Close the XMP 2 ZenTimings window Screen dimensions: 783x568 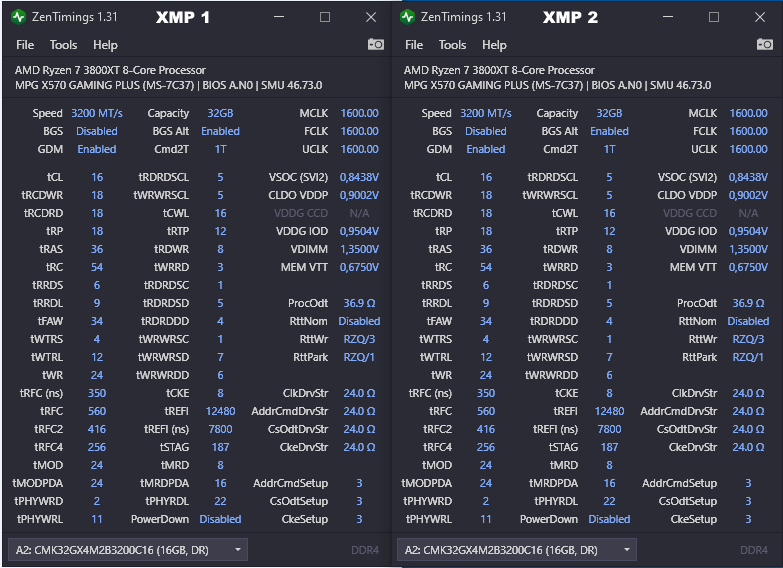point(760,17)
